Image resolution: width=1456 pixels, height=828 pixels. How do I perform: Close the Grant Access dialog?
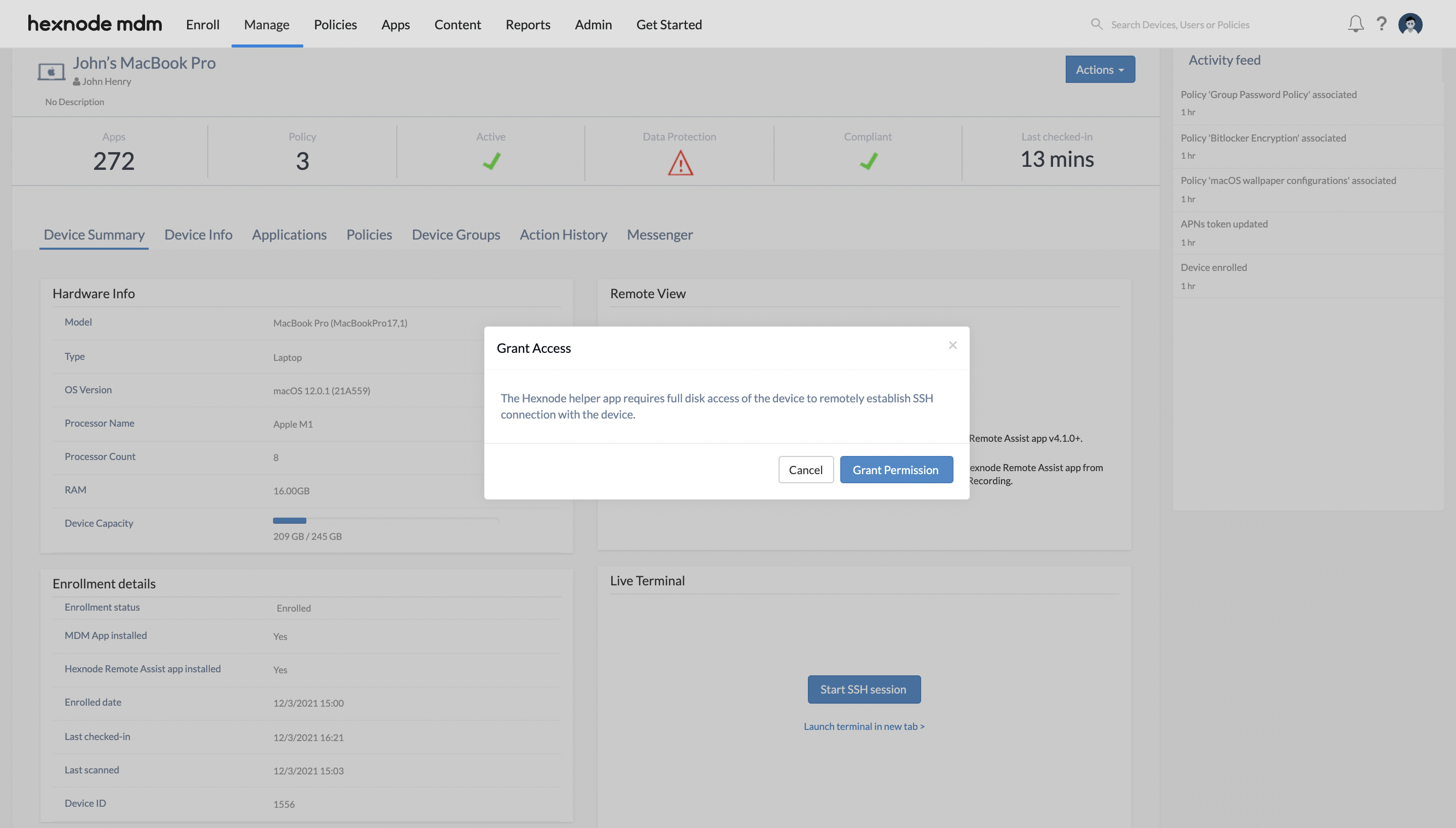(x=952, y=345)
